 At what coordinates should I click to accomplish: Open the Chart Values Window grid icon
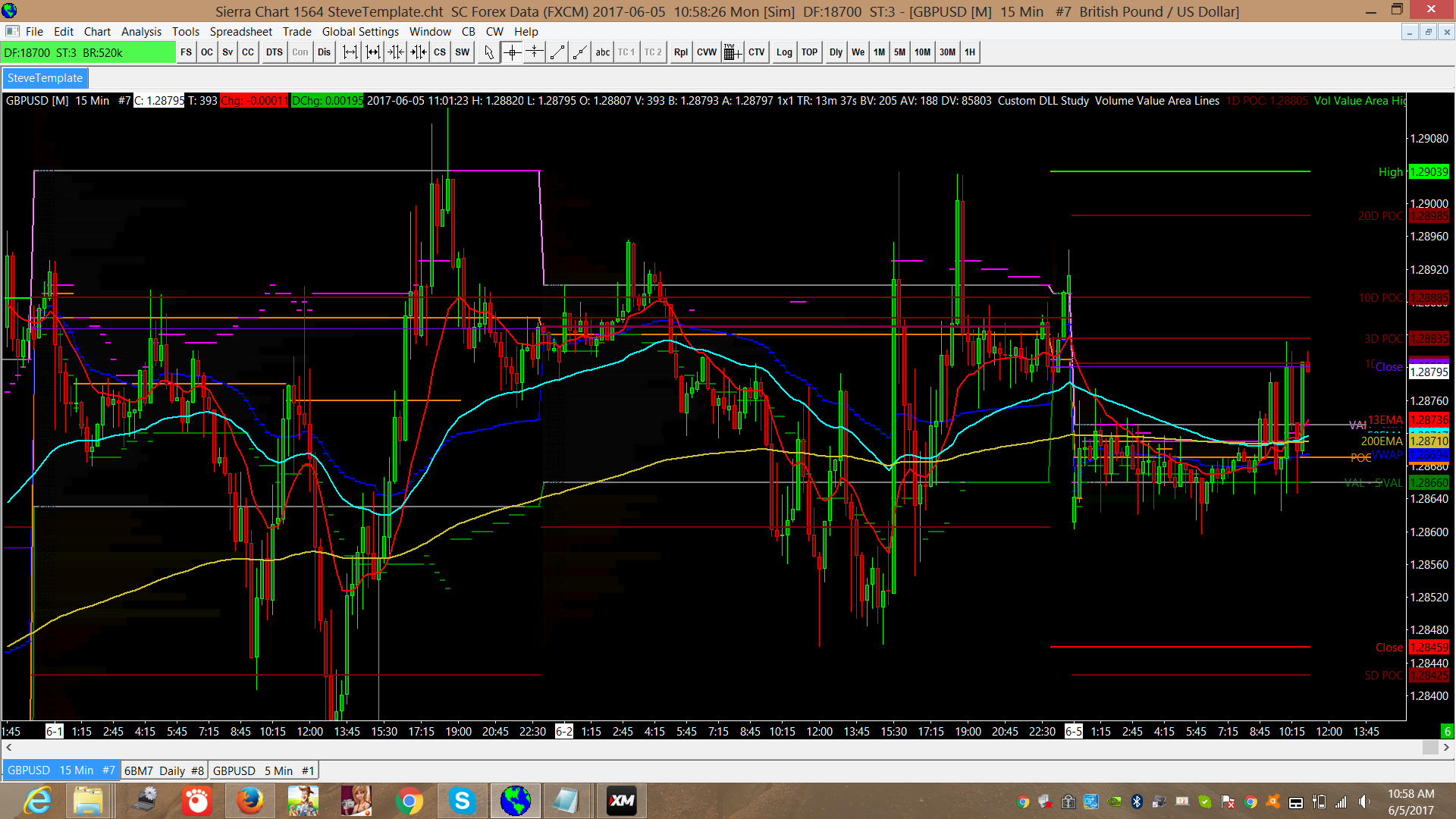coord(732,52)
